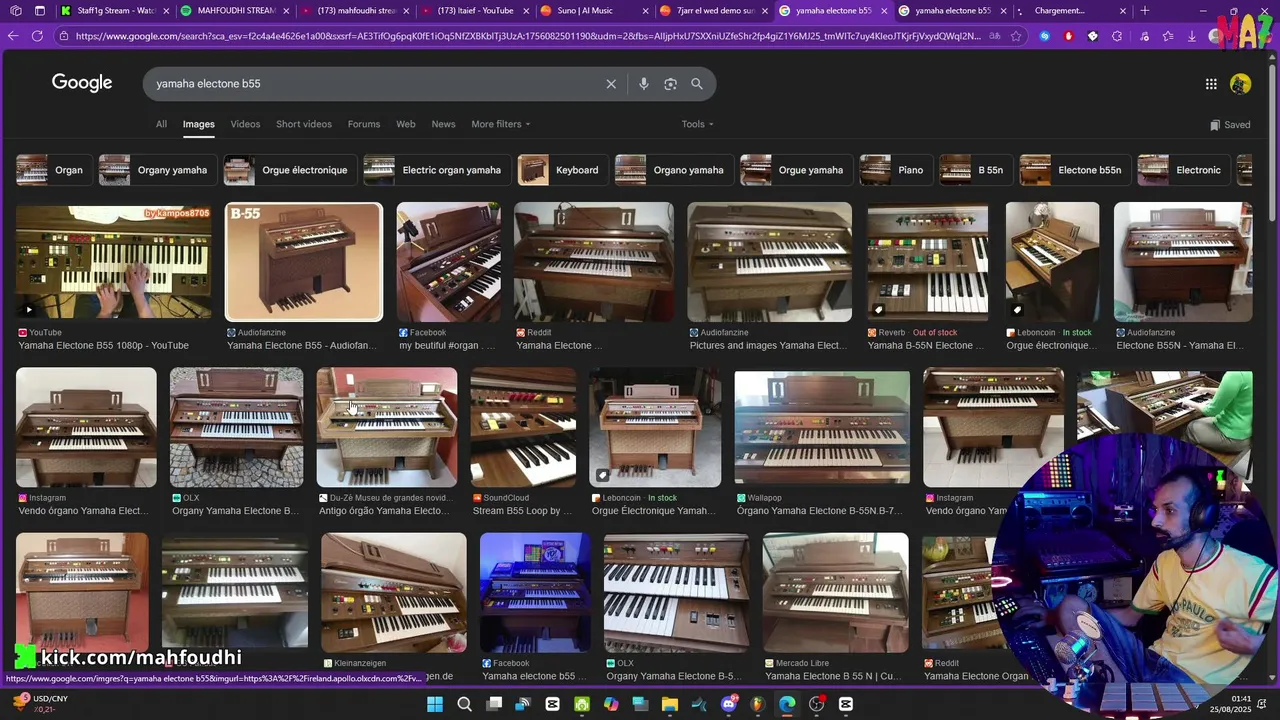Open 'Electone B55N - Yamaha El...' link

pos(1180,346)
